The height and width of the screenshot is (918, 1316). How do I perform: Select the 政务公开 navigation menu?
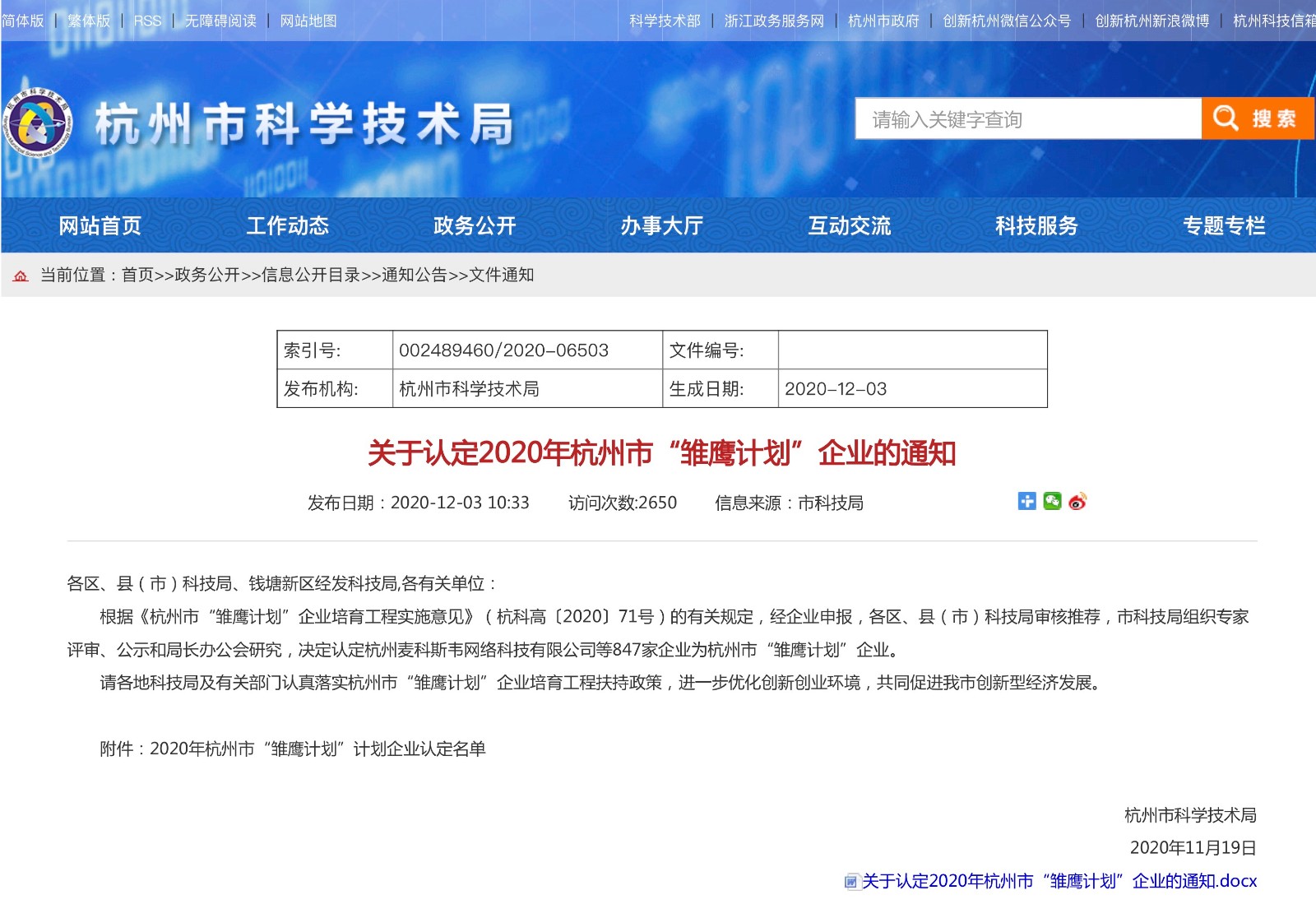click(x=475, y=225)
